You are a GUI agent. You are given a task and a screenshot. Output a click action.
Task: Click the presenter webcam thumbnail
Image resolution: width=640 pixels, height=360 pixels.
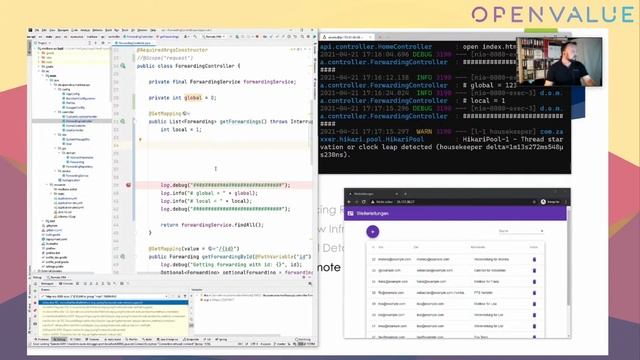pos(559,62)
